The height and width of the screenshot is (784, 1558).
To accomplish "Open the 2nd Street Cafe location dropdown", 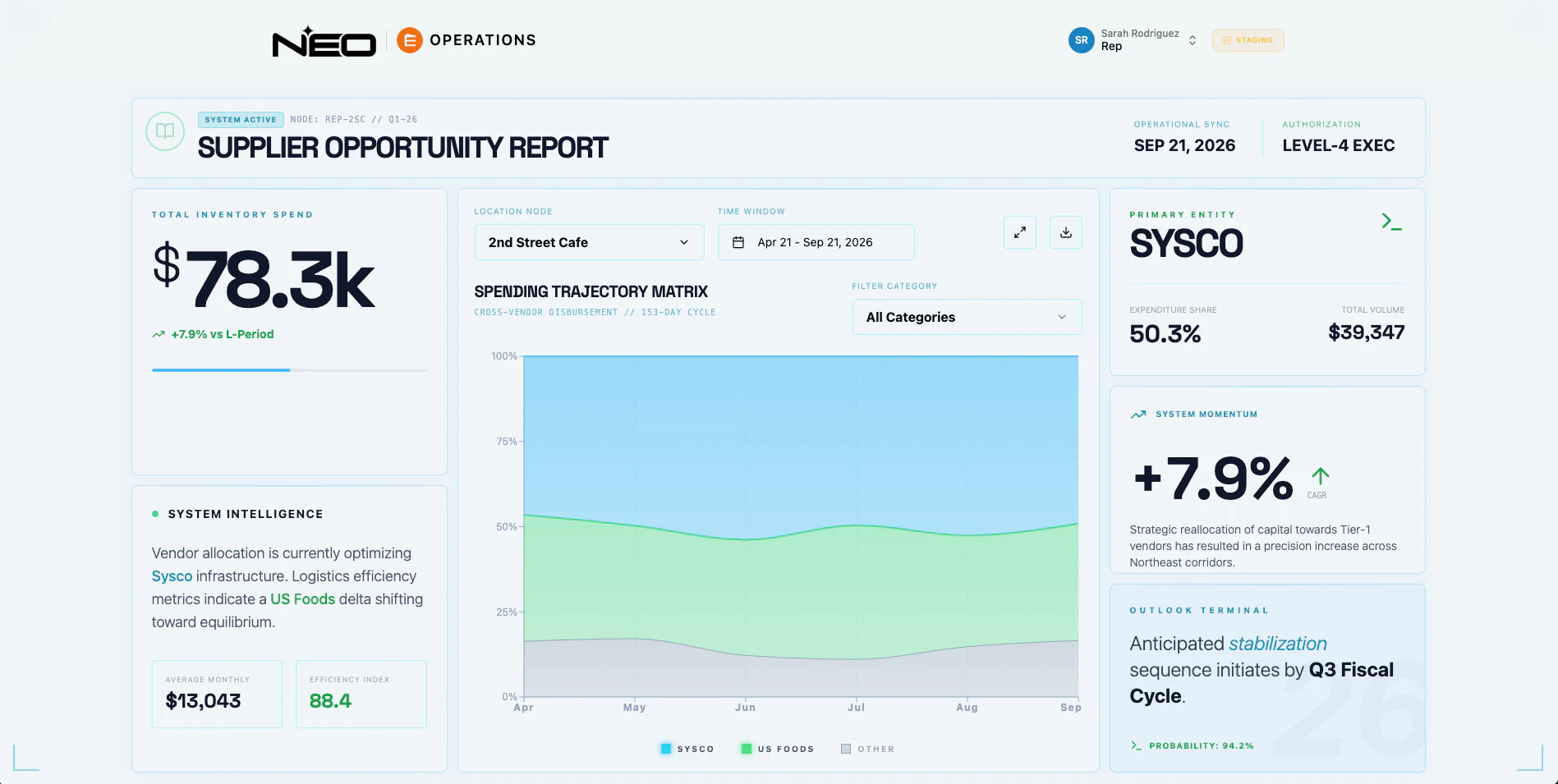I will pyautogui.click(x=589, y=242).
